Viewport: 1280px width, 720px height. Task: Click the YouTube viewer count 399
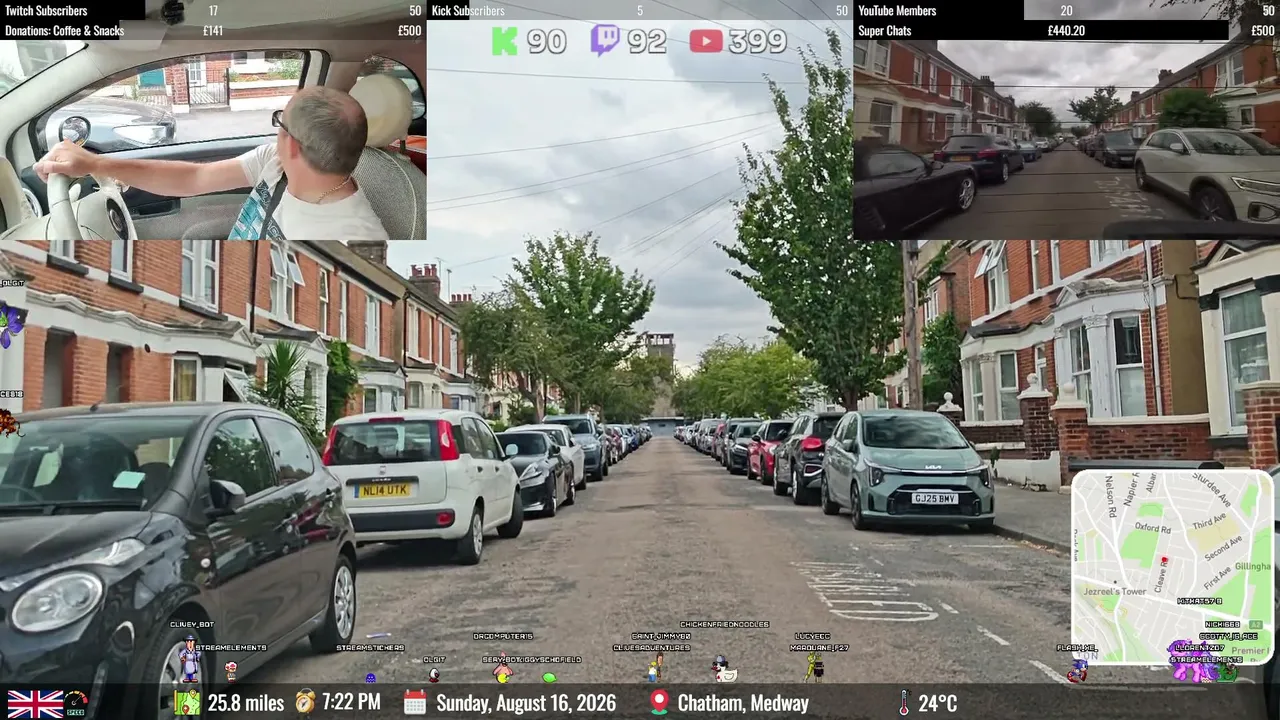pos(758,42)
